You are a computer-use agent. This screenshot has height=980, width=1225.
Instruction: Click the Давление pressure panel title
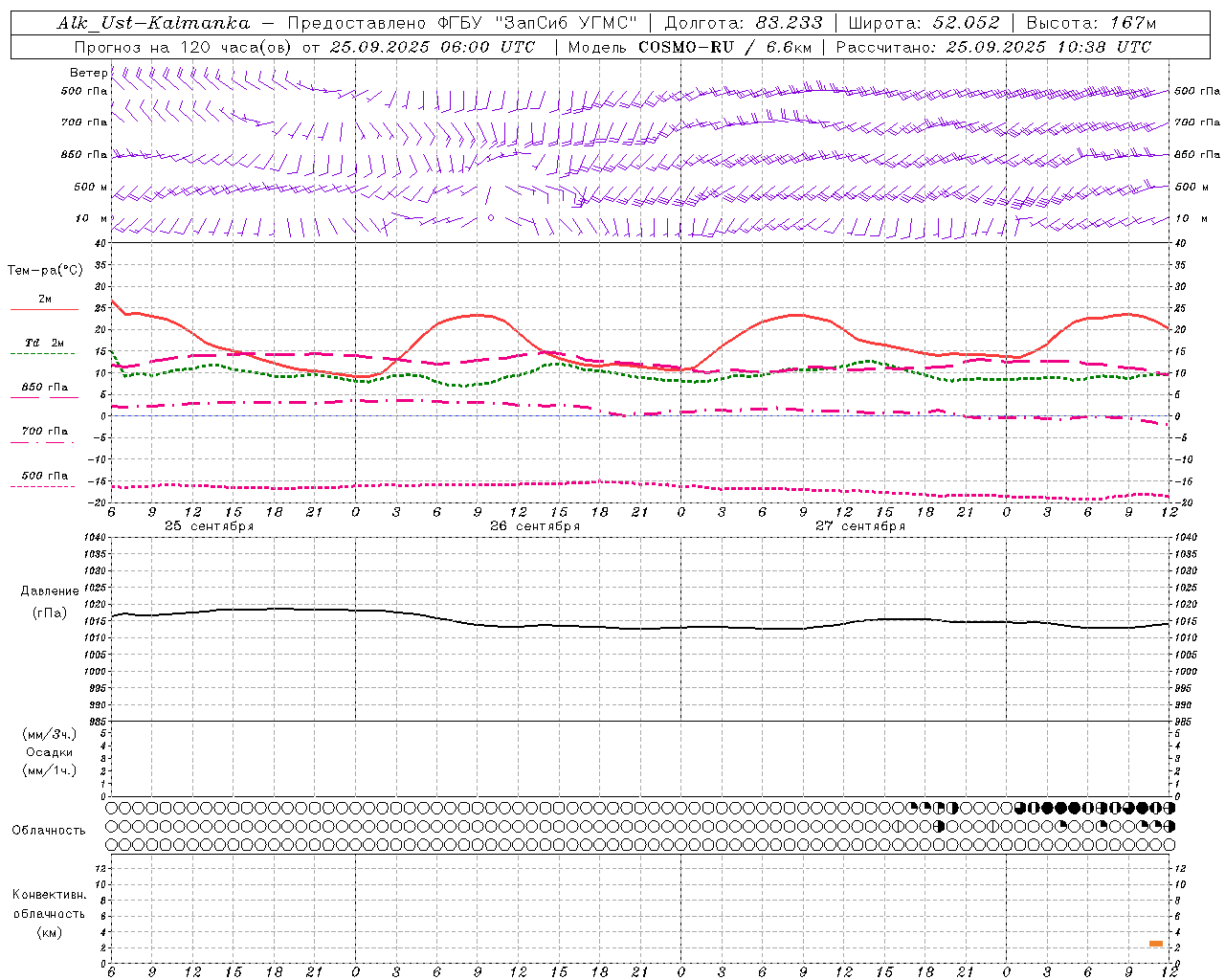coord(50,591)
